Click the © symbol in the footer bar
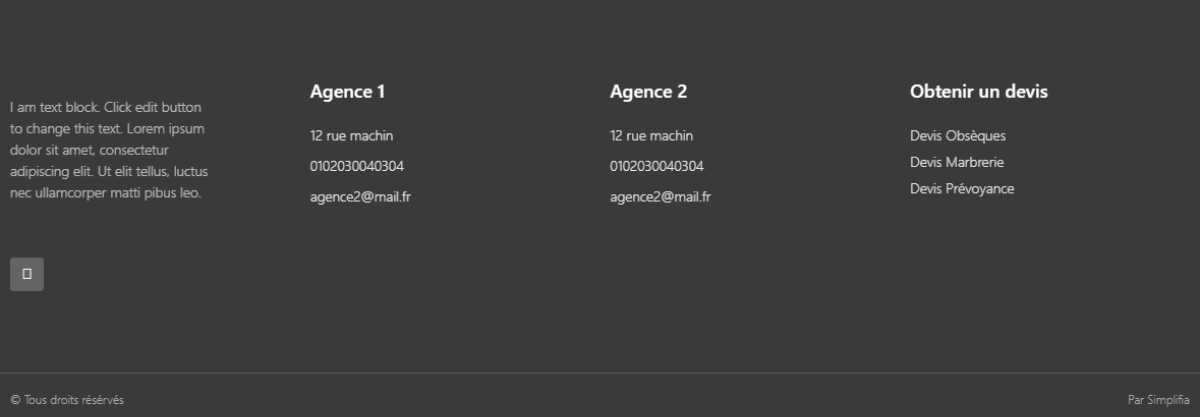Screen dimensions: 1200x417 pos(15,400)
